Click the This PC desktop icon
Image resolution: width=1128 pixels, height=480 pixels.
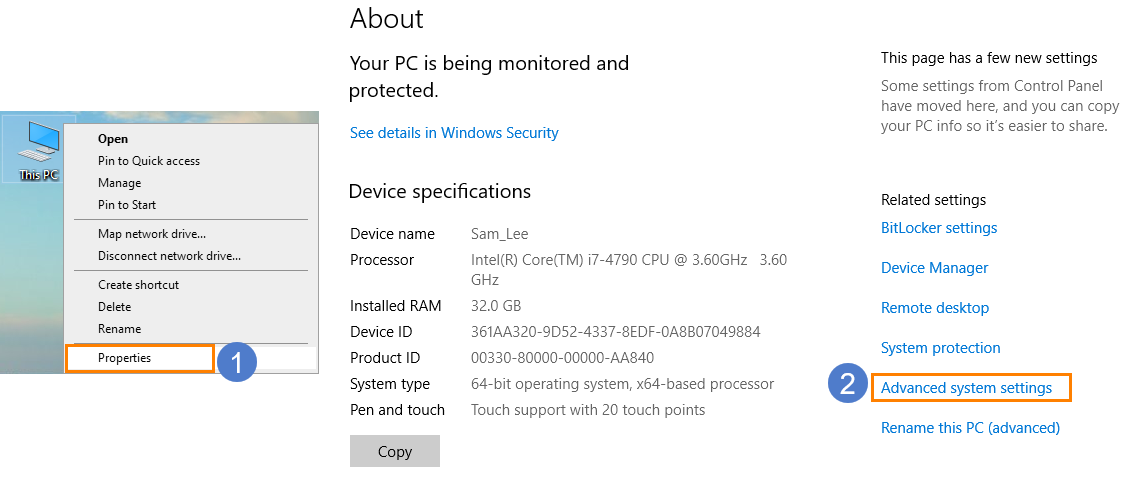coord(39,150)
